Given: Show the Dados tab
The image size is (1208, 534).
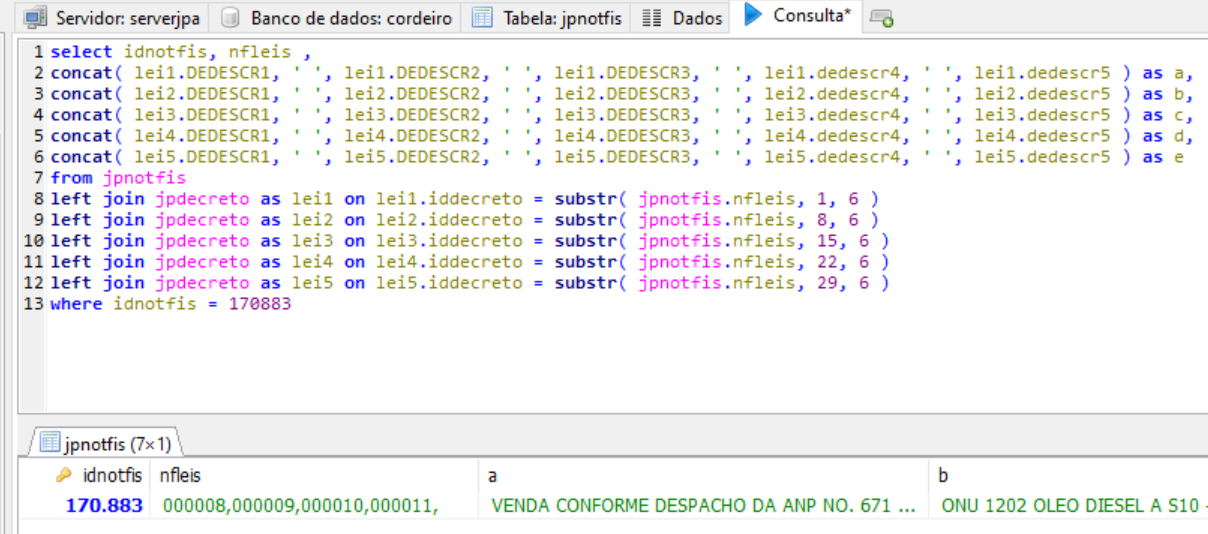Looking at the screenshot, I should click(696, 18).
